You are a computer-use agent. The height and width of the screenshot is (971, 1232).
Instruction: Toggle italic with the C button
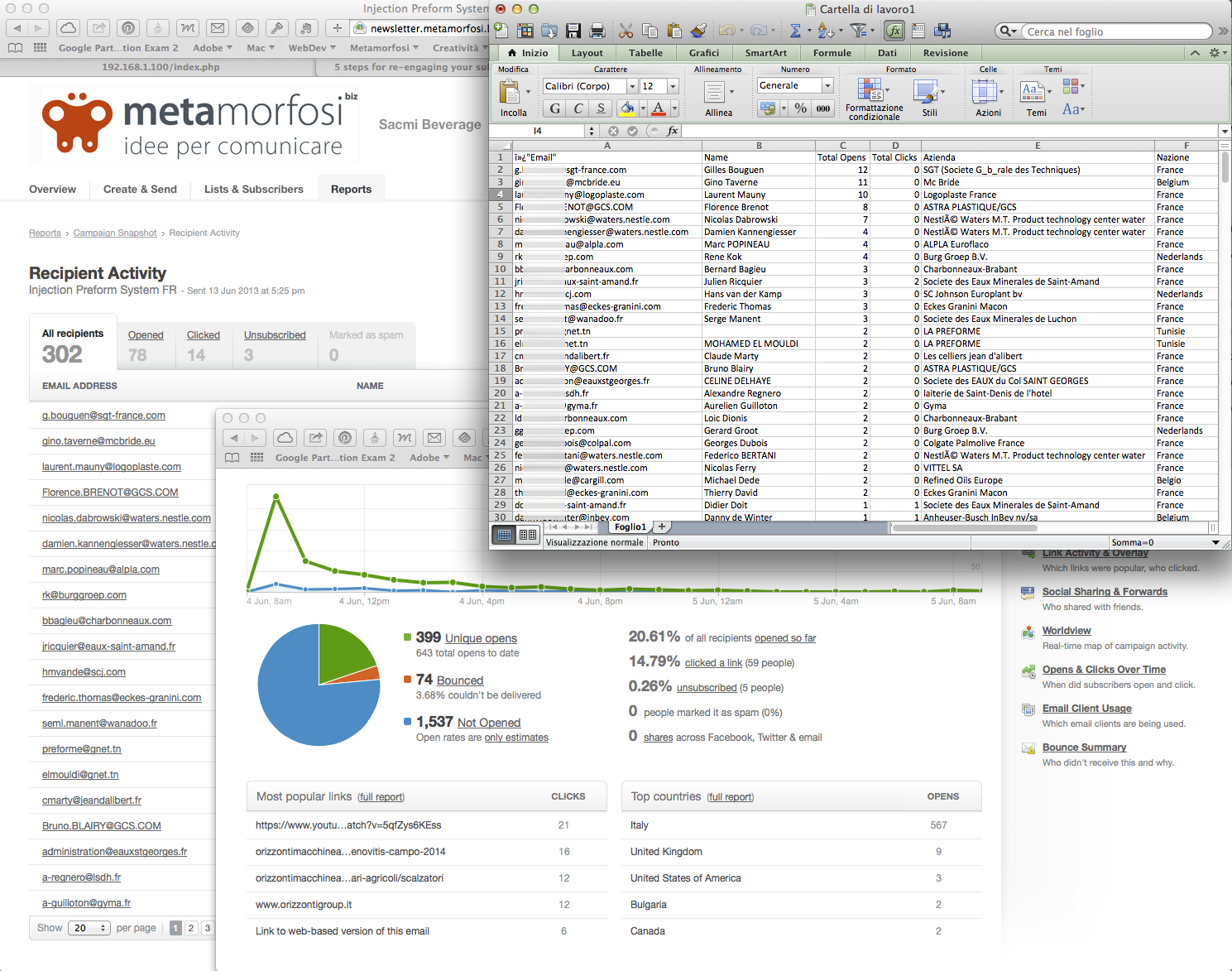pos(578,108)
